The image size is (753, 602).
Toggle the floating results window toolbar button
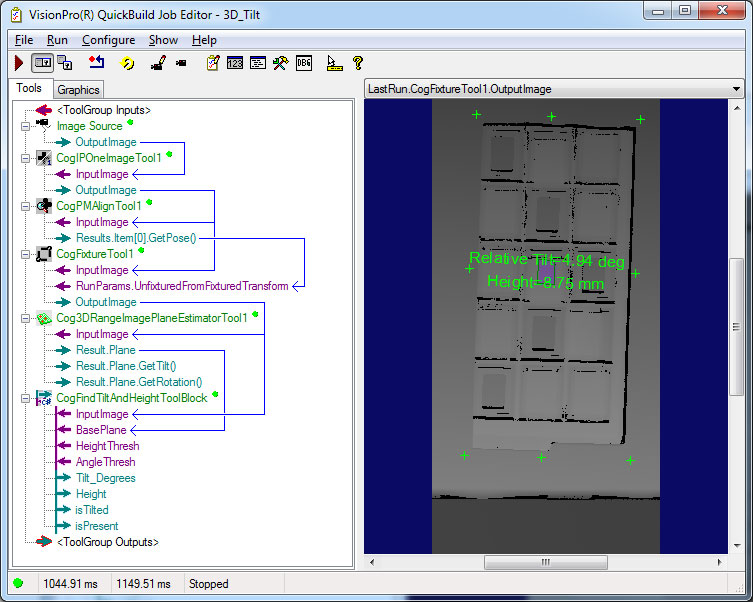[64, 63]
